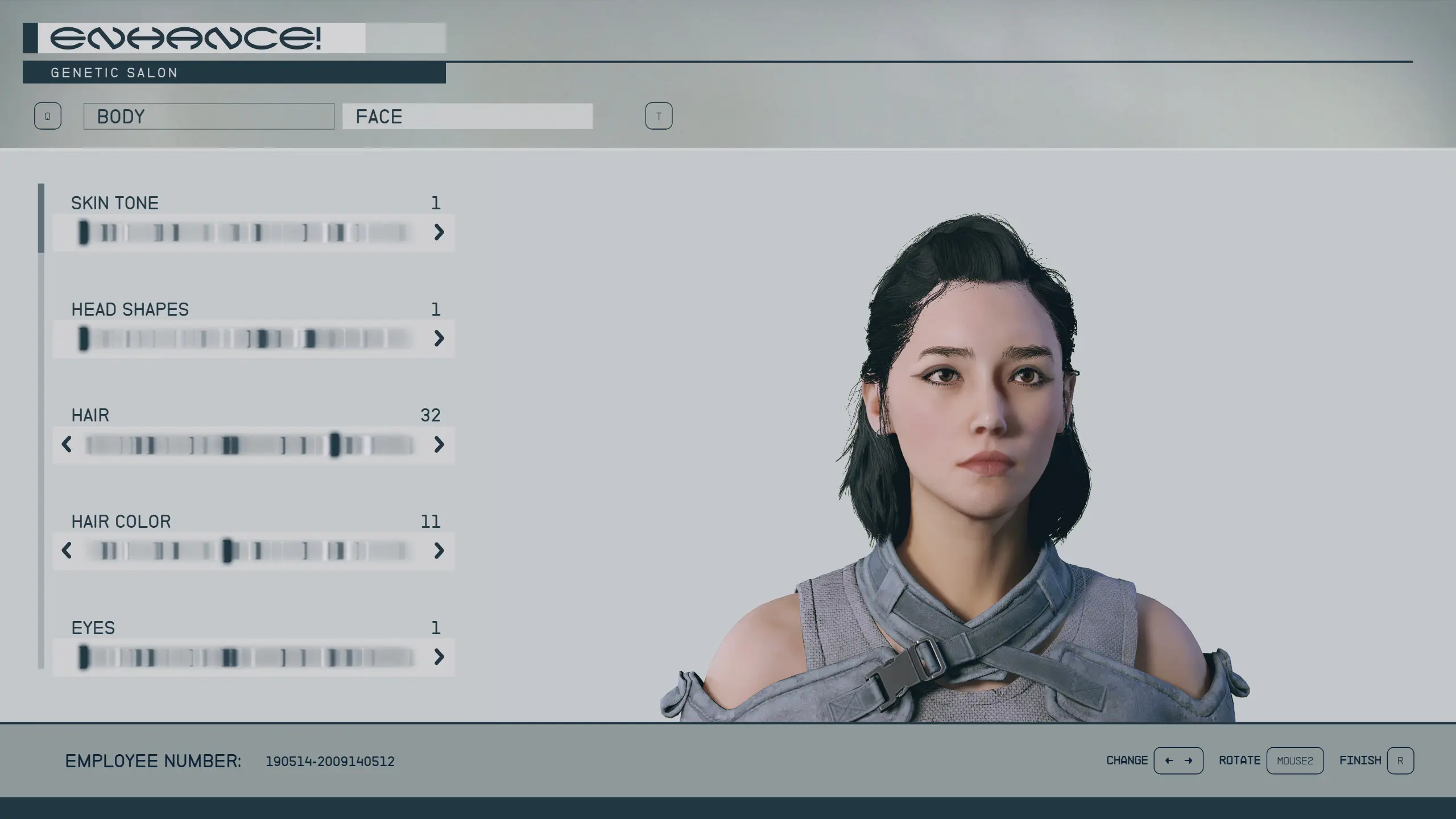Image resolution: width=1456 pixels, height=819 pixels.
Task: Click the Hair Color slider track
Action: tap(250, 551)
